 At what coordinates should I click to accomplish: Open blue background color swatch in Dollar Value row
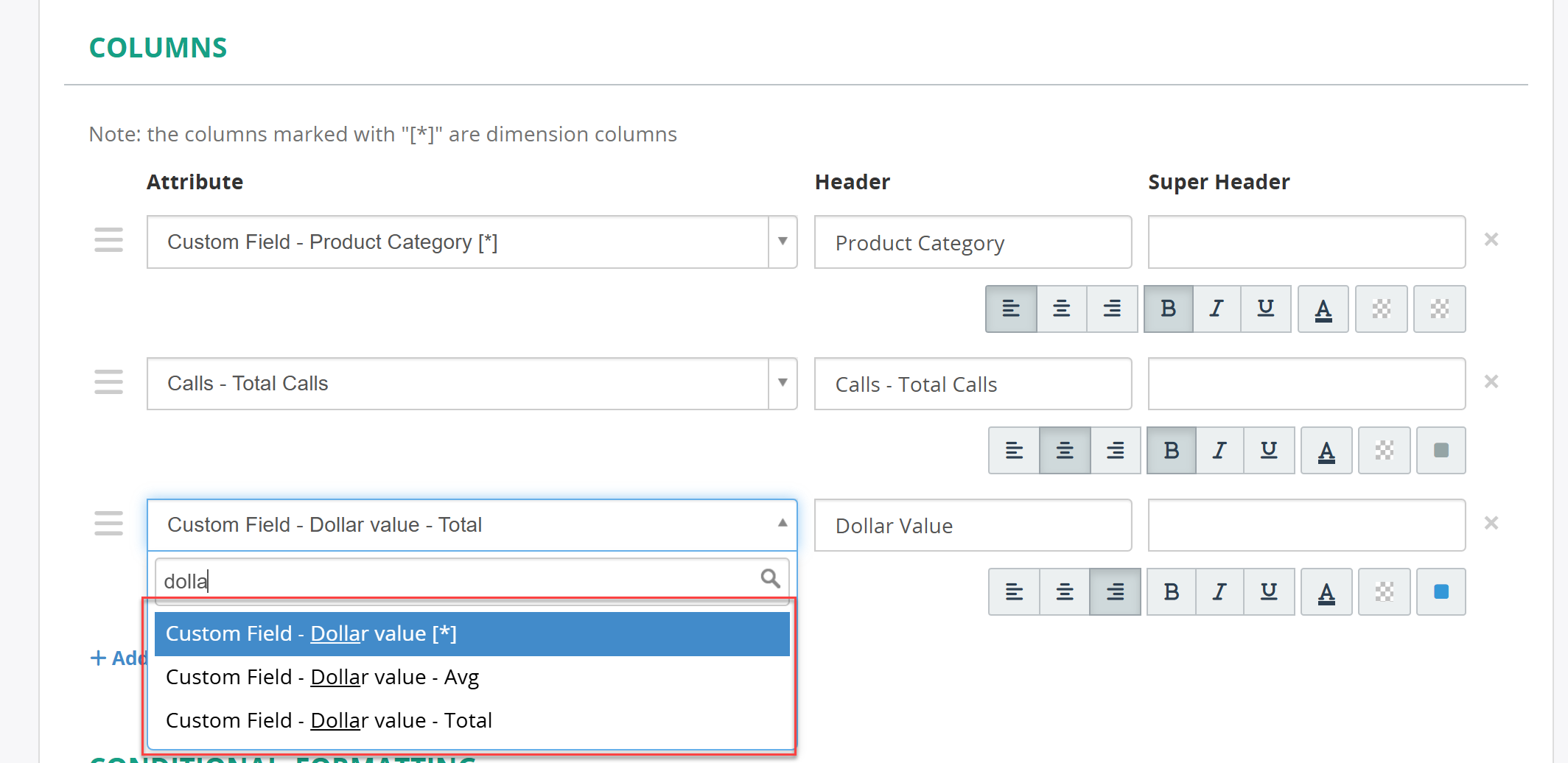point(1441,591)
